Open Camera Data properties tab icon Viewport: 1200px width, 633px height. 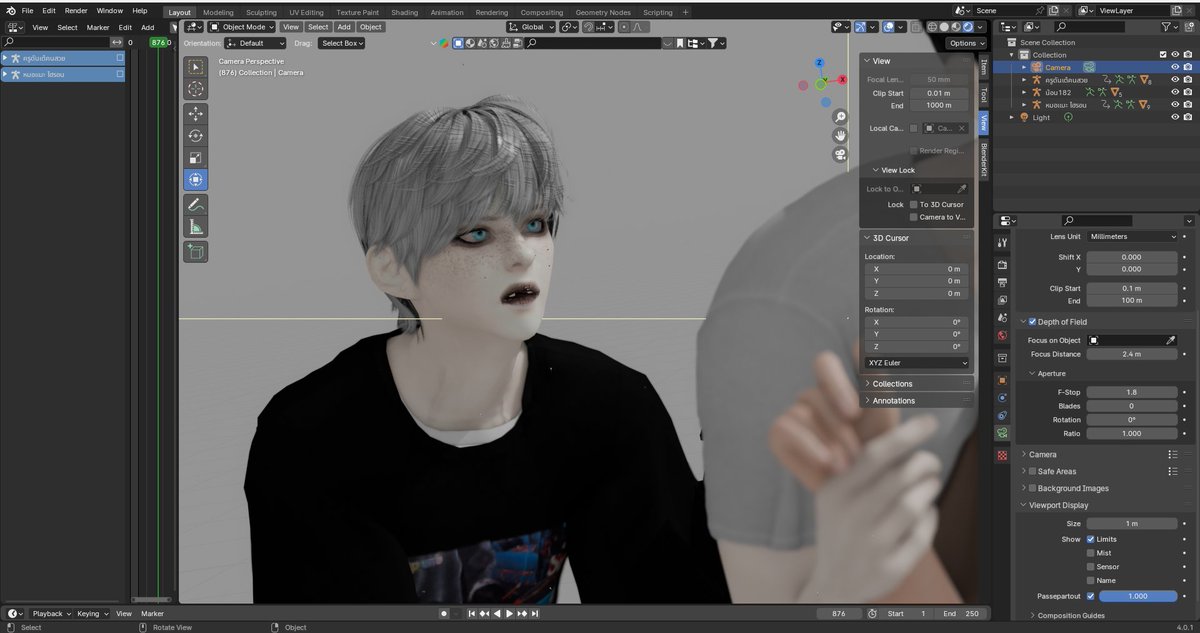pos(1002,433)
